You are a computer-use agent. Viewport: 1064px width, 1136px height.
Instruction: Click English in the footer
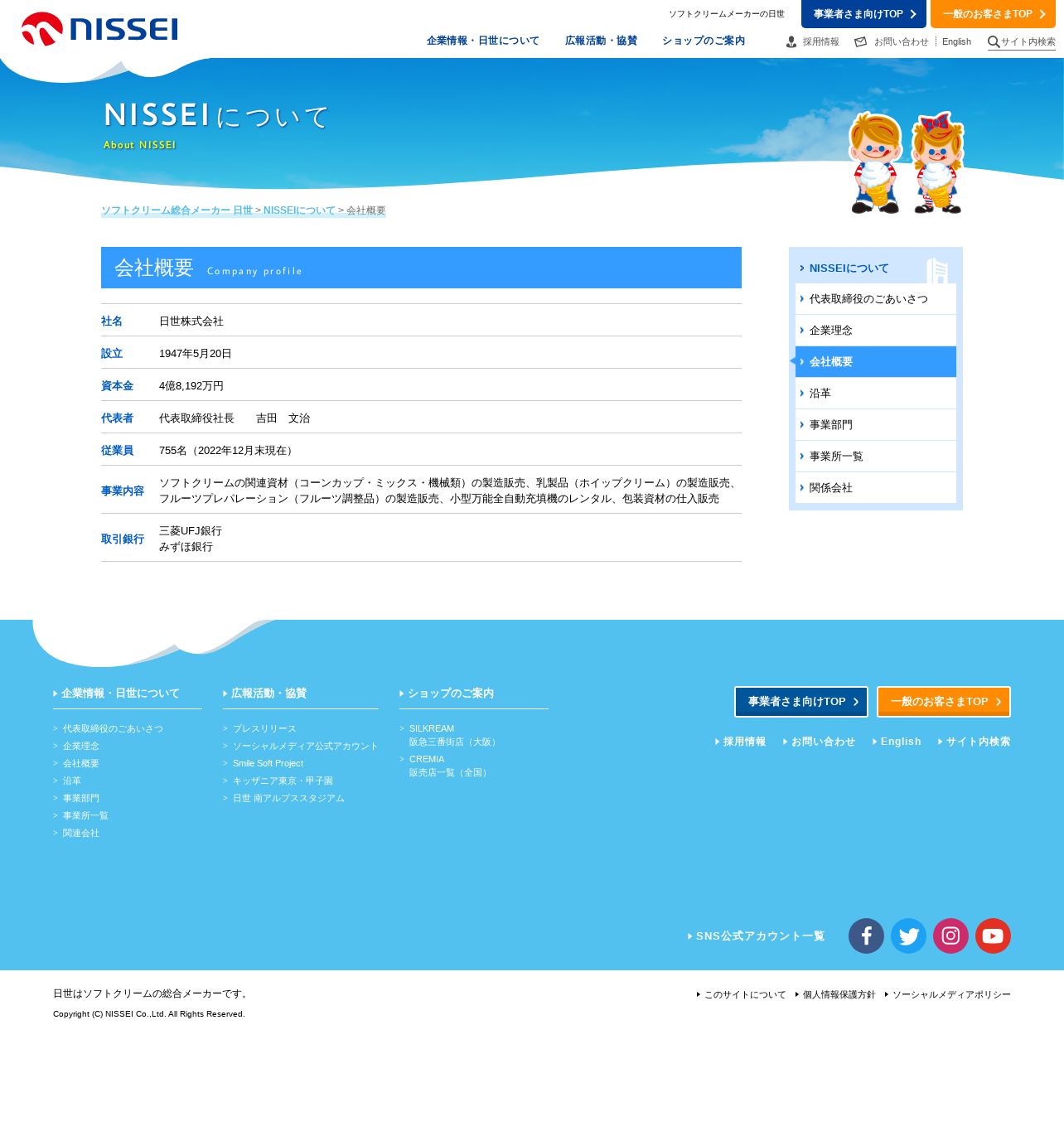coord(900,742)
